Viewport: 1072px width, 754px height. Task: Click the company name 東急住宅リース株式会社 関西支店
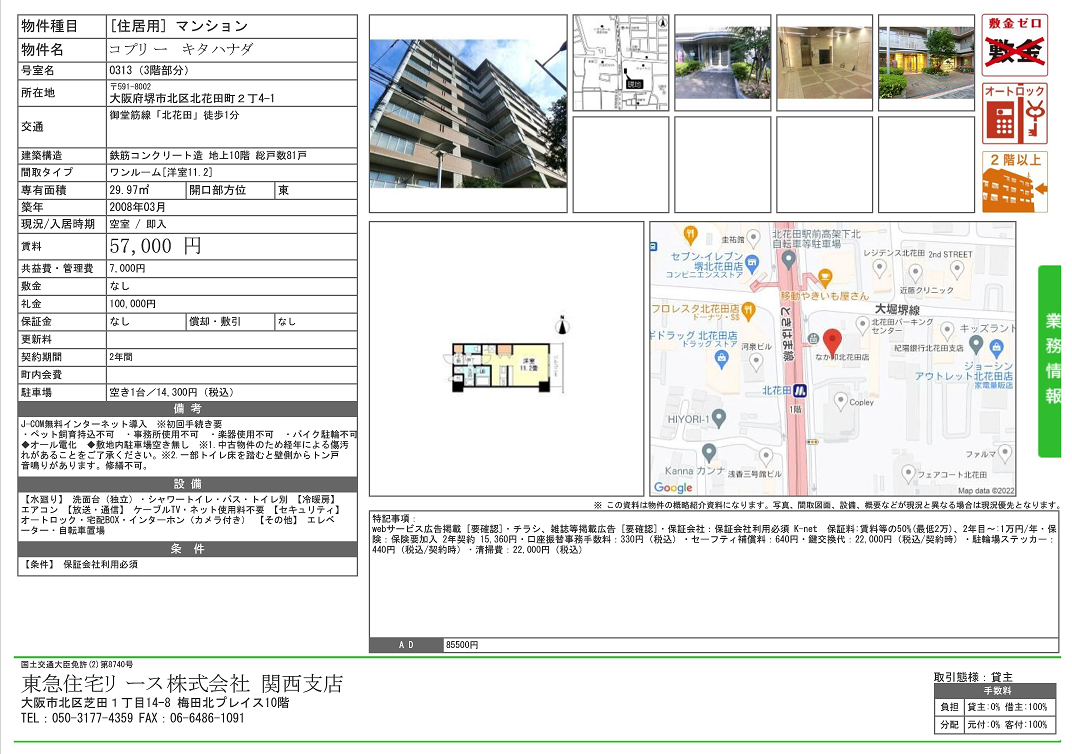182,684
